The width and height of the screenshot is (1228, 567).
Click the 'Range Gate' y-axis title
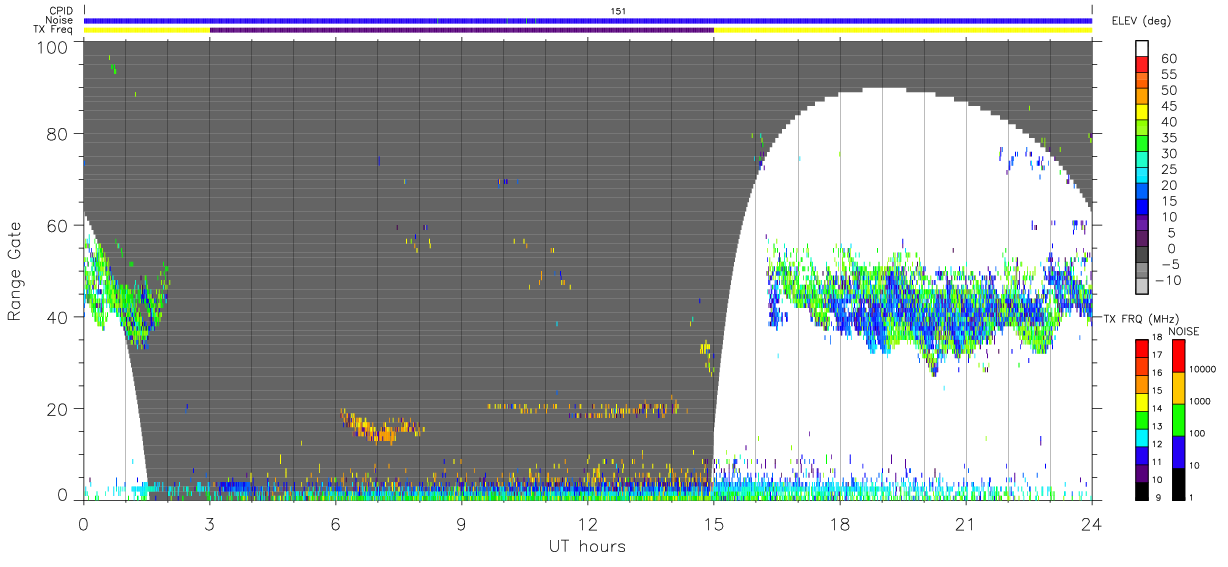pyautogui.click(x=16, y=272)
